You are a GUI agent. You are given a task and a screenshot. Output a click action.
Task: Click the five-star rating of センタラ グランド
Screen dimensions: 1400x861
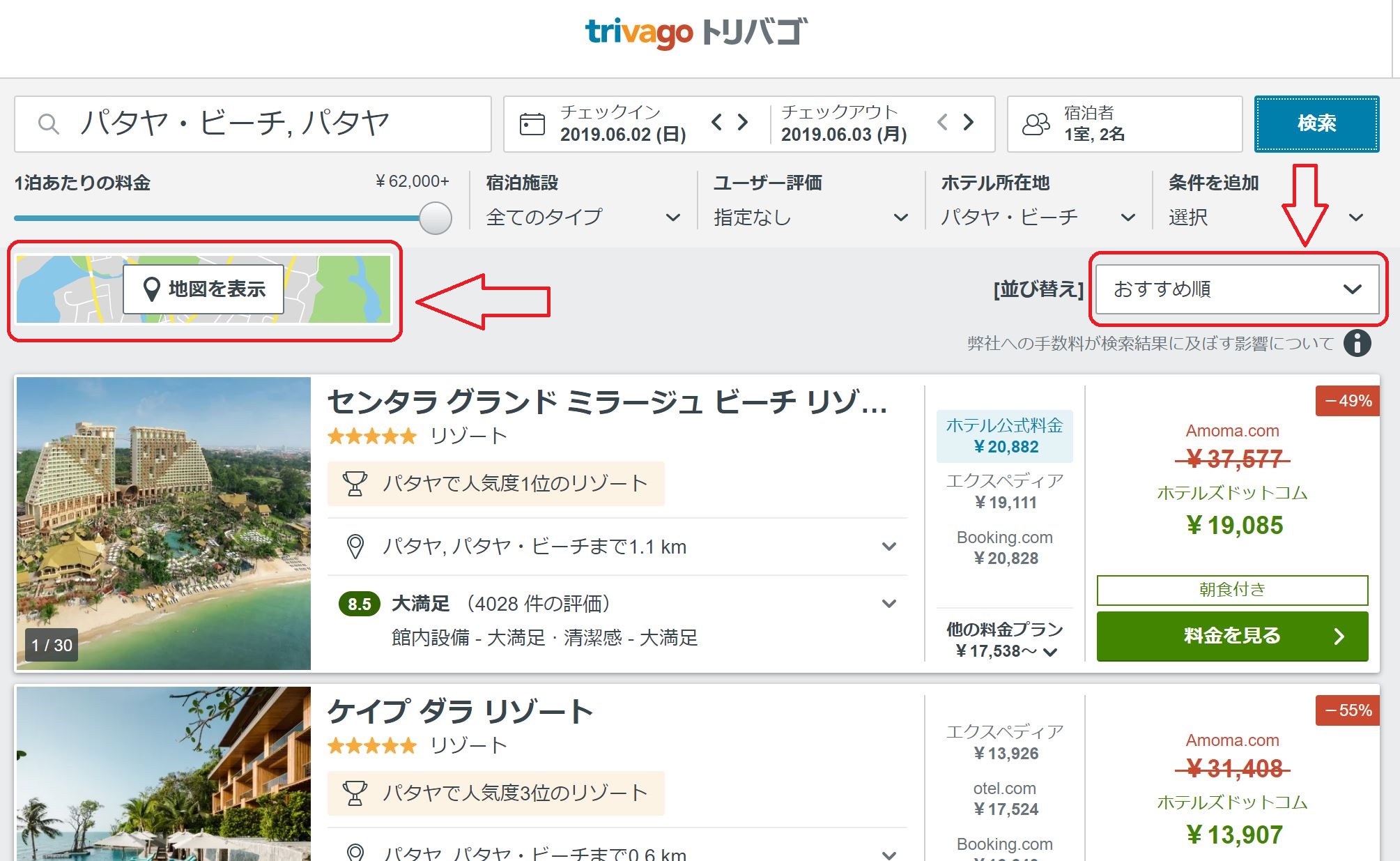372,436
